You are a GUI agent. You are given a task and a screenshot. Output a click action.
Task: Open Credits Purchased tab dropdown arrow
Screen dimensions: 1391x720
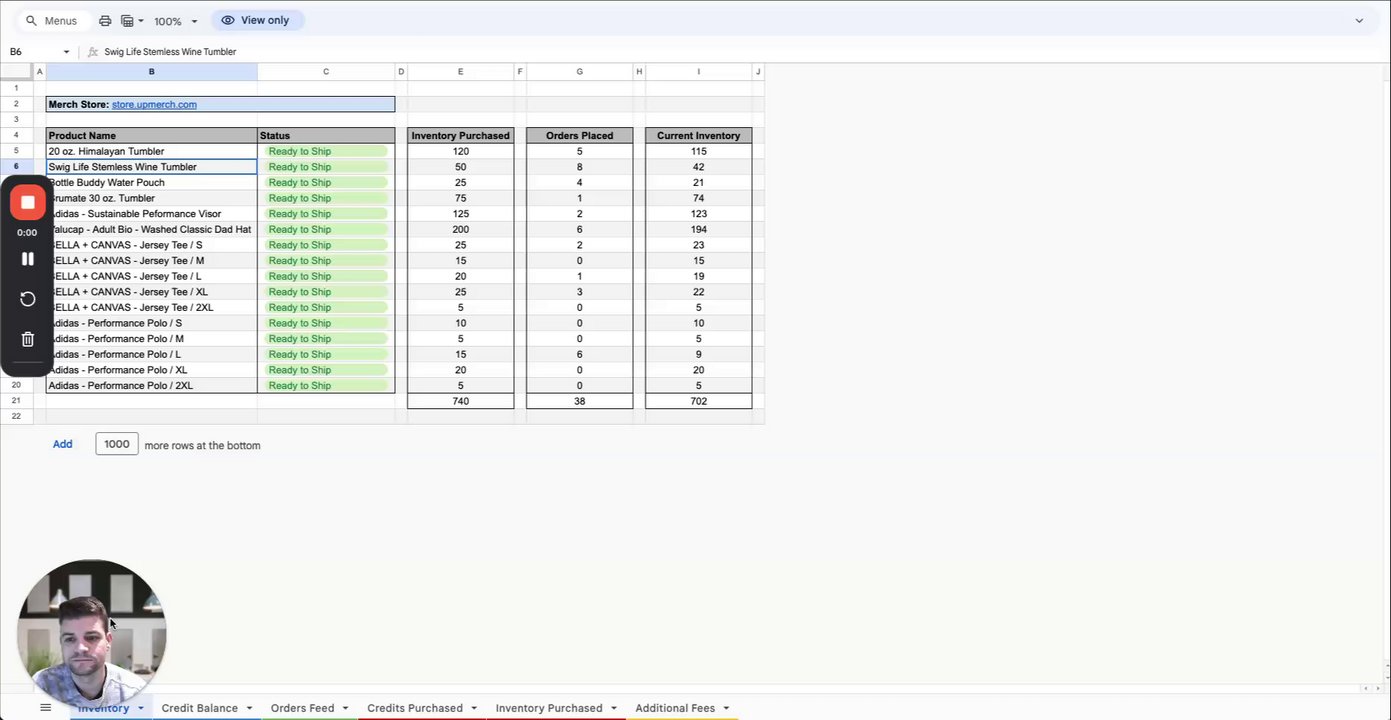point(473,708)
